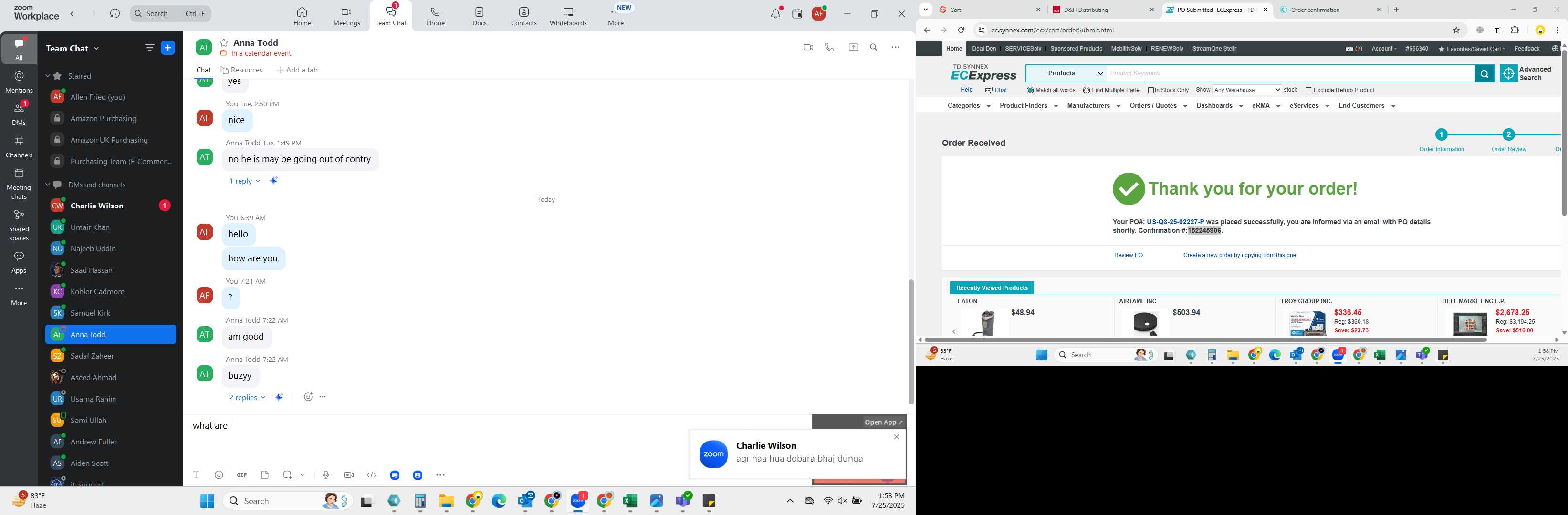Open the Any Warehouse dropdown

pyautogui.click(x=1246, y=90)
